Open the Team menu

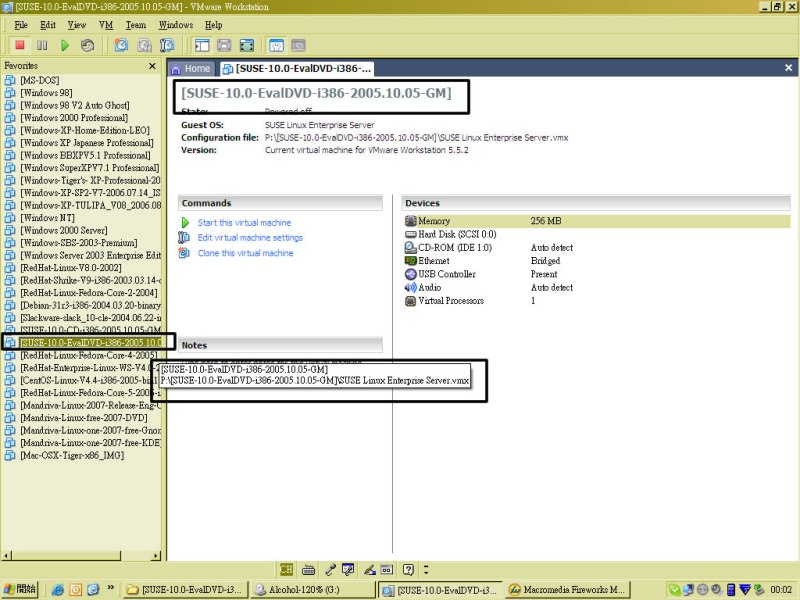point(136,25)
